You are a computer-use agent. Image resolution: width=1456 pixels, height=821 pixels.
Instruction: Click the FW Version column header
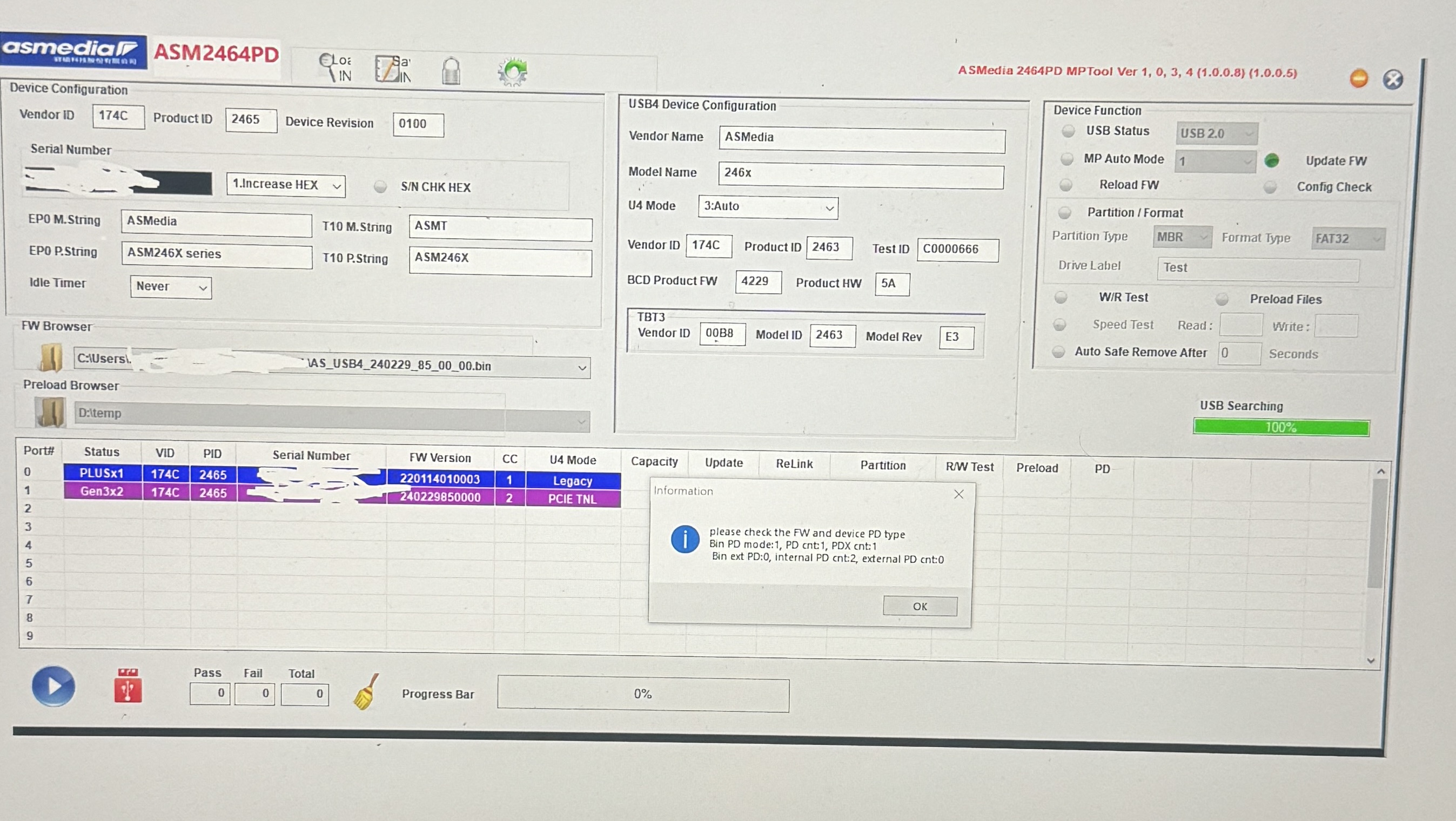point(440,457)
